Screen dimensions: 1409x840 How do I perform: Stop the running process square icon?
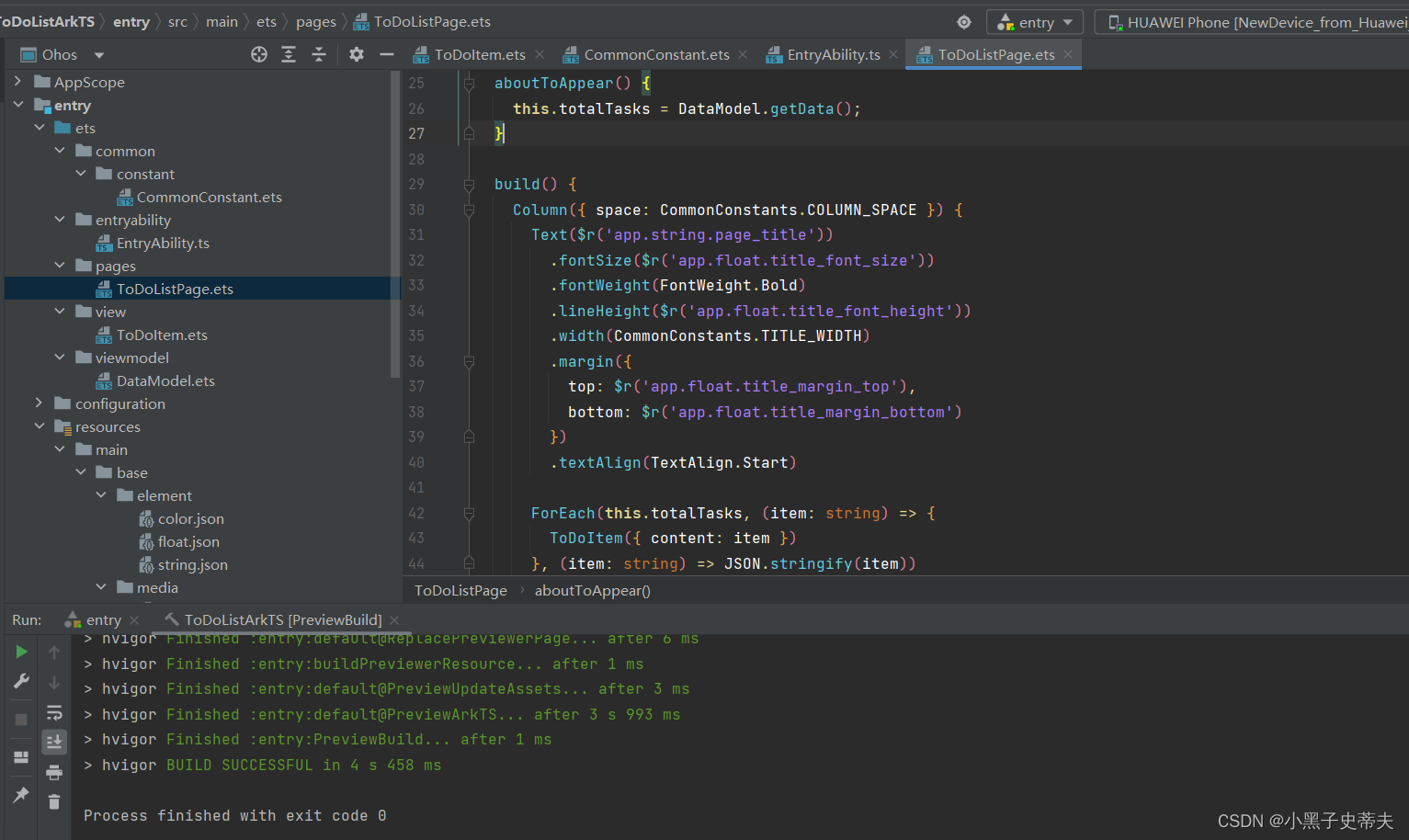point(21,720)
